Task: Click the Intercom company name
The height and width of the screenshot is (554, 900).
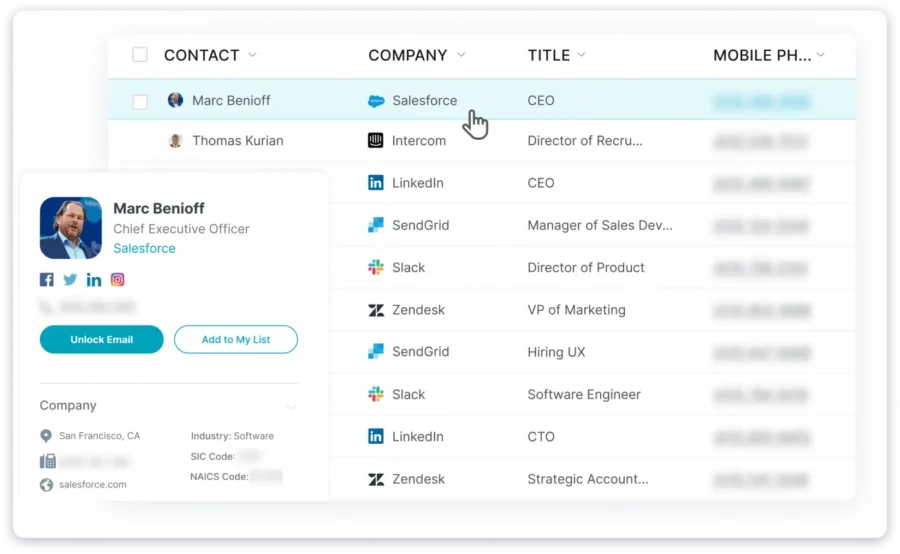Action: coord(418,141)
